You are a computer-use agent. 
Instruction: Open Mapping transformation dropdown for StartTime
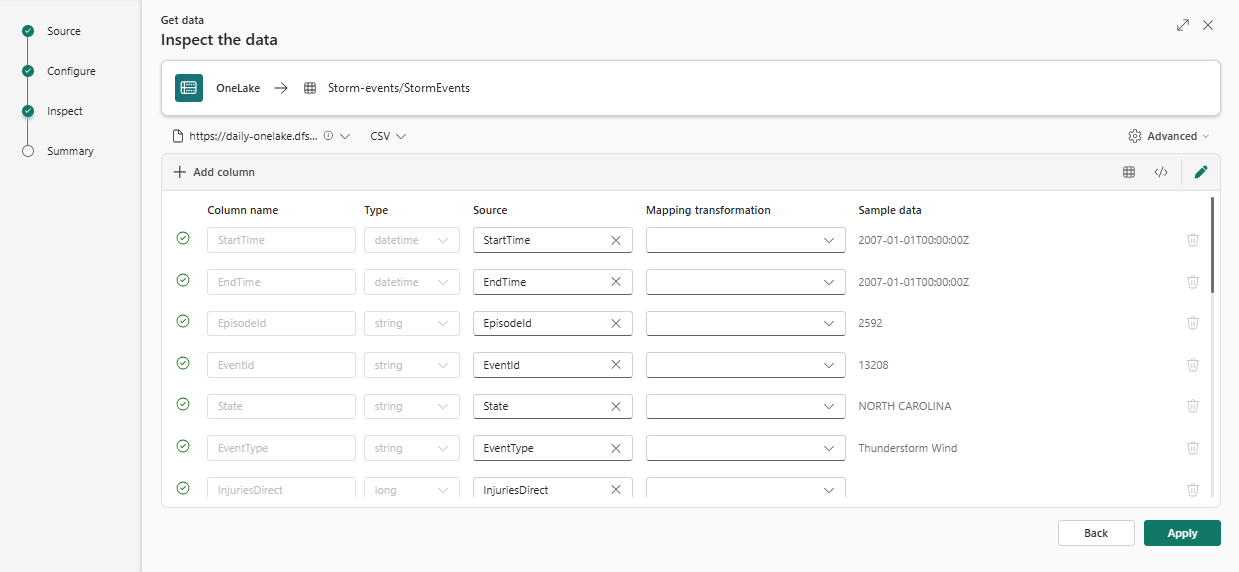pyautogui.click(x=745, y=240)
